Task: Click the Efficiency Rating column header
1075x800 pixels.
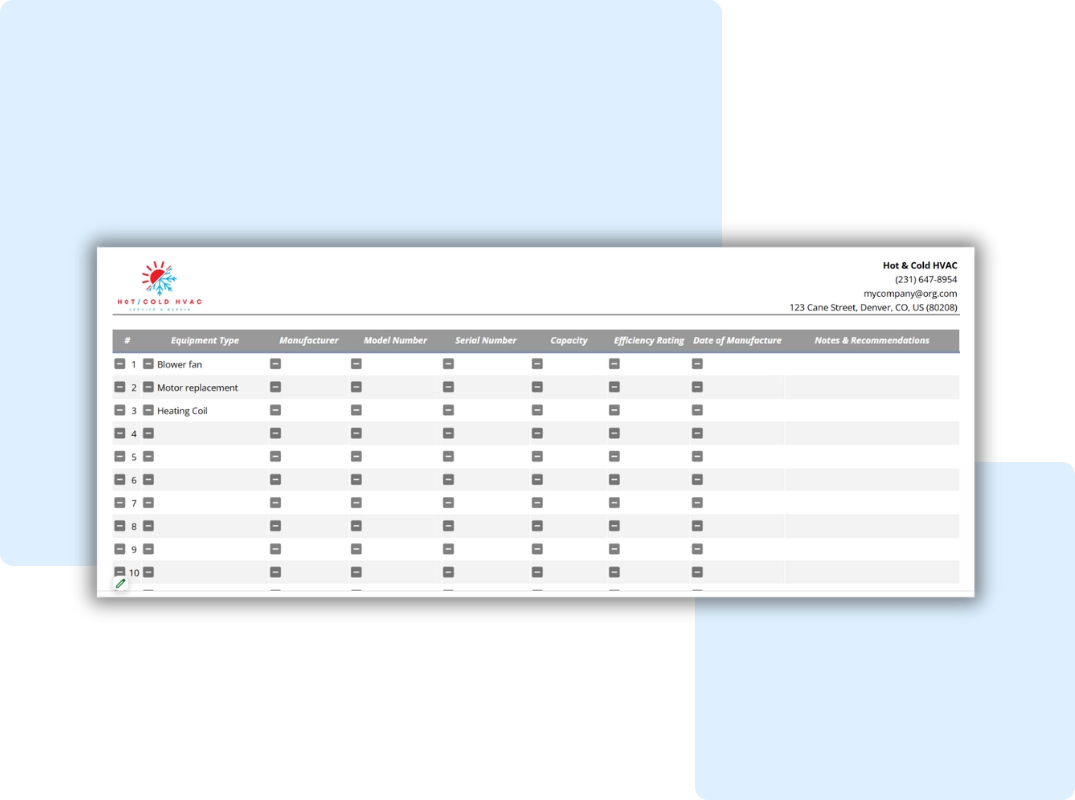Action: (649, 341)
